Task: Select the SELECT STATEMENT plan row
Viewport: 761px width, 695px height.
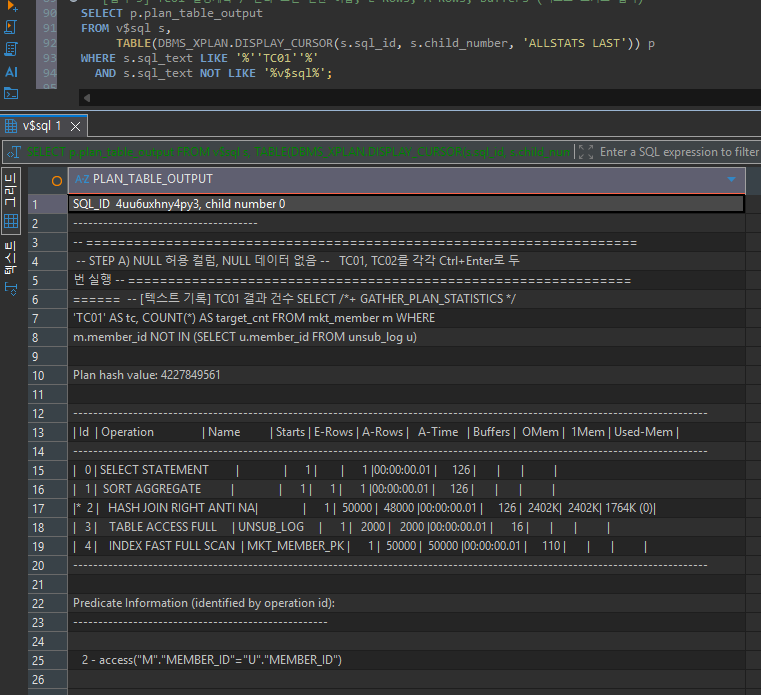Action: [x=407, y=470]
